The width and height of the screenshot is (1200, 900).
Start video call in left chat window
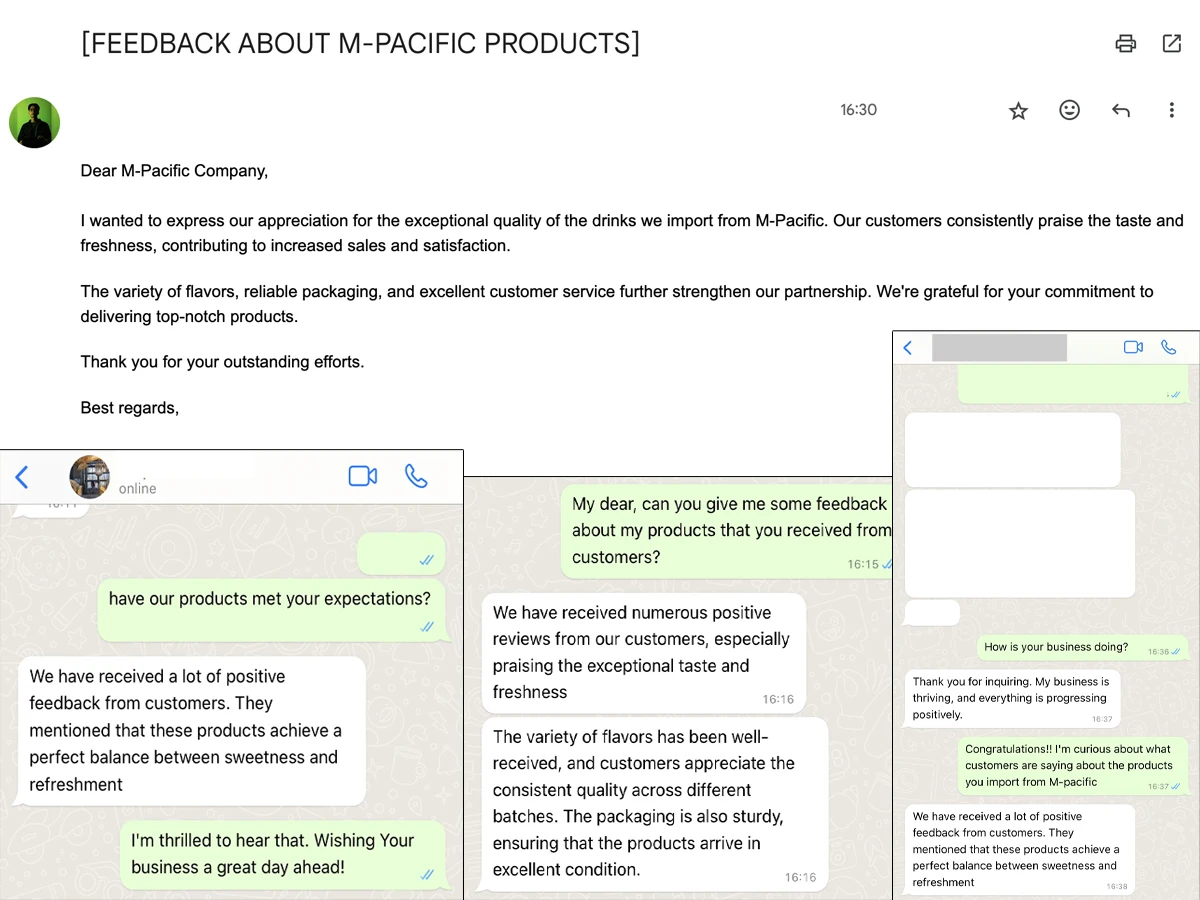[x=362, y=476]
